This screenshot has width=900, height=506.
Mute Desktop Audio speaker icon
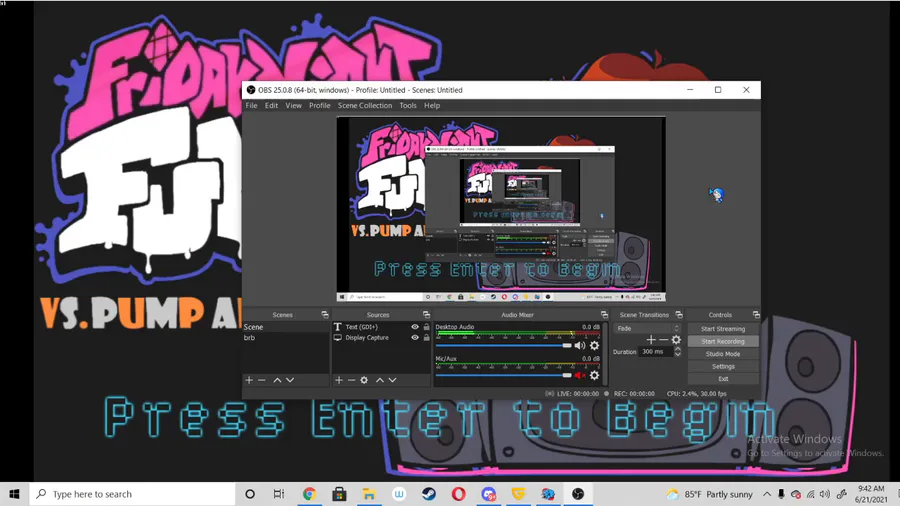pyautogui.click(x=580, y=345)
